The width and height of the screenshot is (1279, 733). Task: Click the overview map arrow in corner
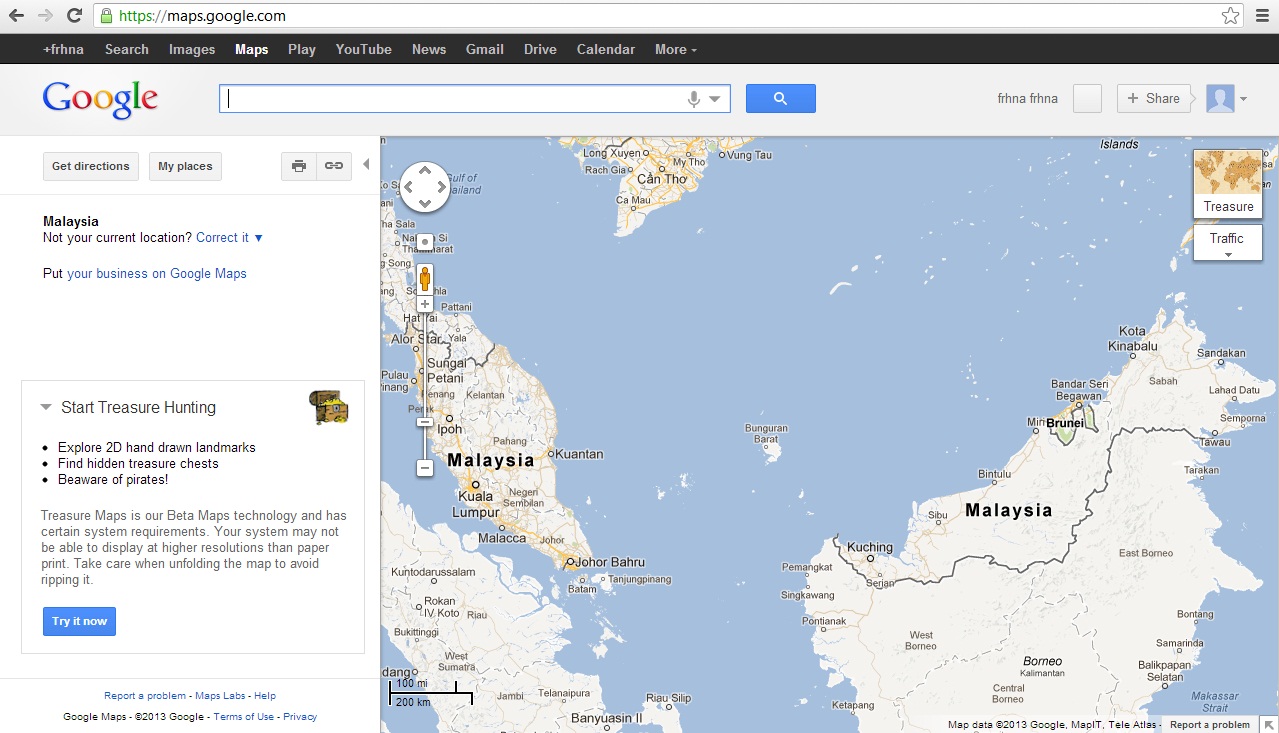point(1268,724)
